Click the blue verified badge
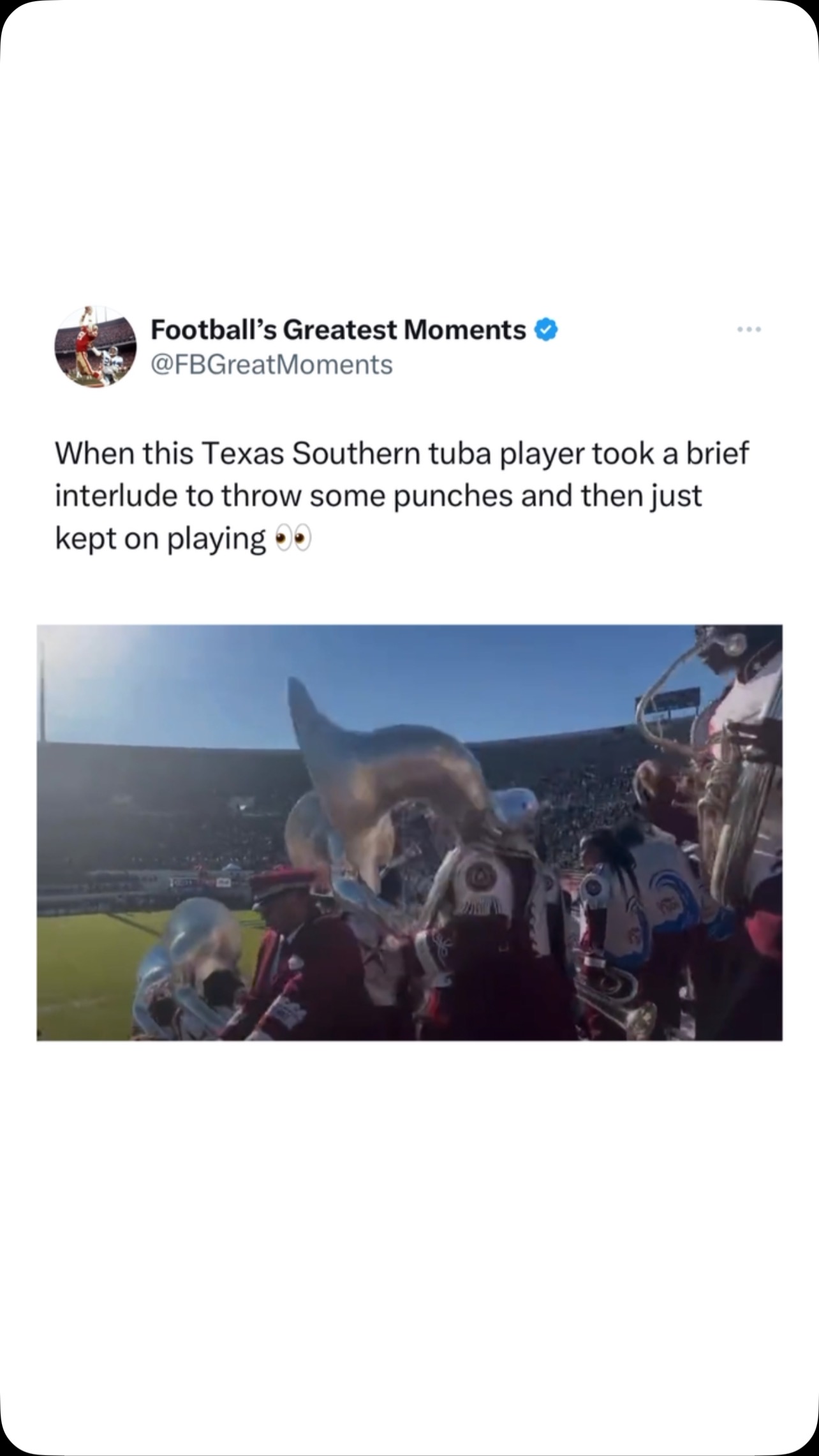819x1456 pixels. (546, 330)
